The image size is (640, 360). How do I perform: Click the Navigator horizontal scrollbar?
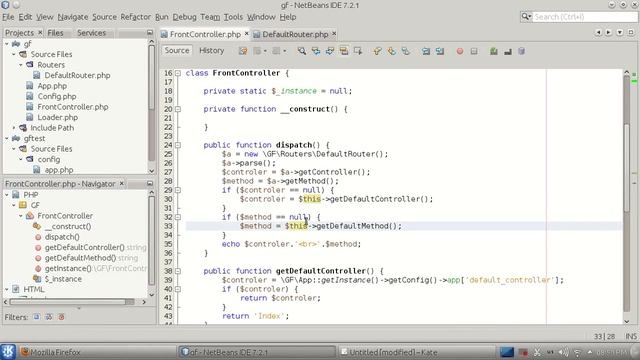(x=72, y=302)
